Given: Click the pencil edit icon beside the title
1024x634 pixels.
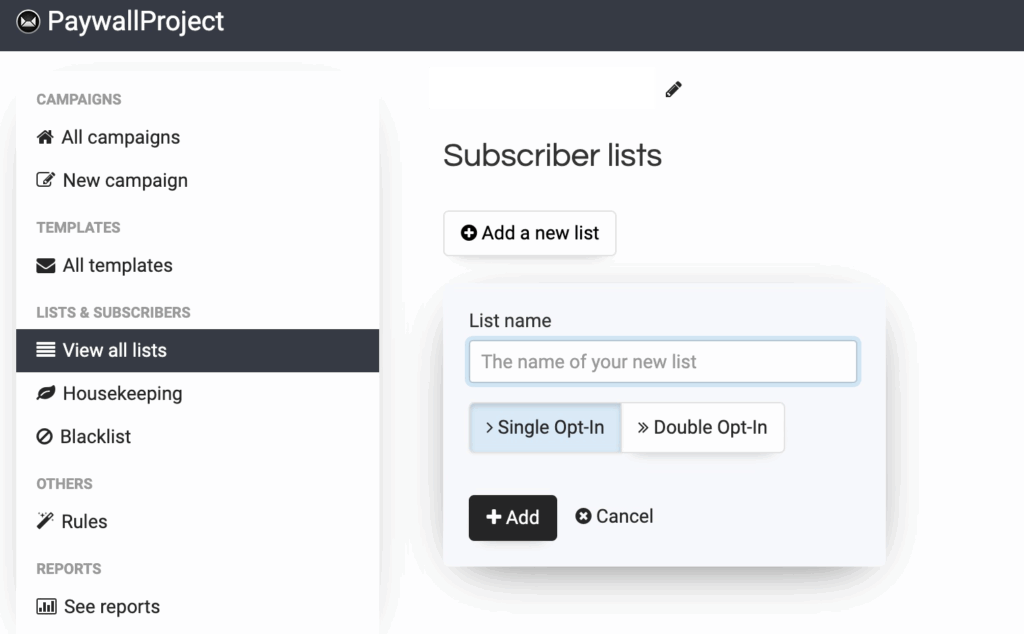Looking at the screenshot, I should (x=673, y=90).
